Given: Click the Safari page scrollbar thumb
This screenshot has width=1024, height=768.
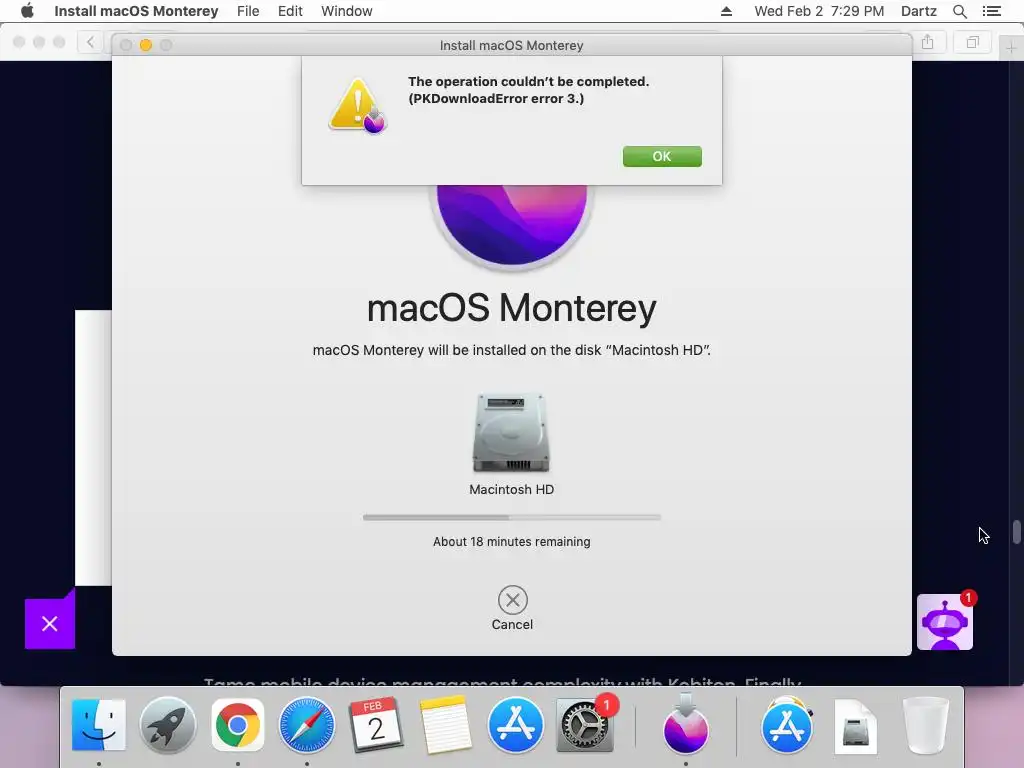Looking at the screenshot, I should tap(1017, 532).
